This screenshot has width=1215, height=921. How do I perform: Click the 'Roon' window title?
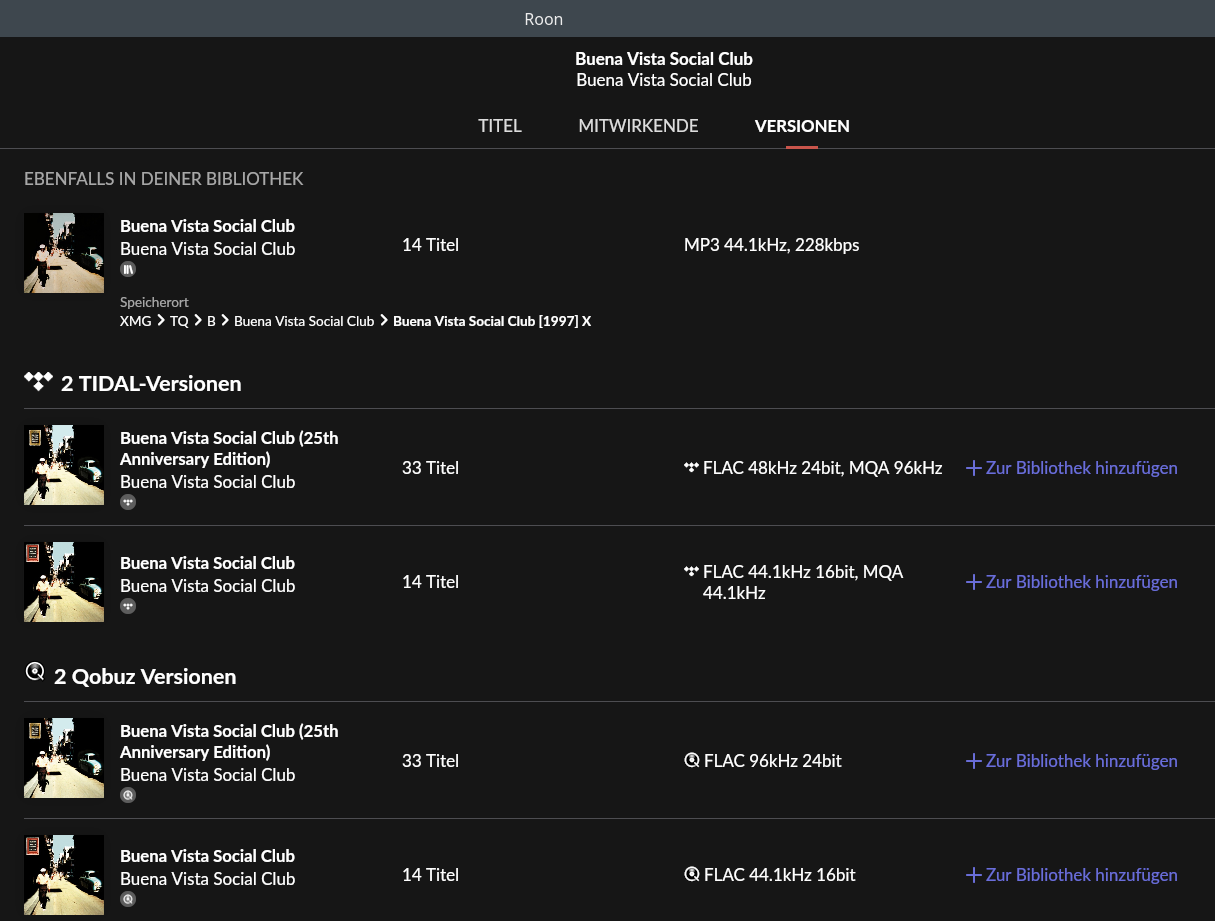tap(544, 19)
